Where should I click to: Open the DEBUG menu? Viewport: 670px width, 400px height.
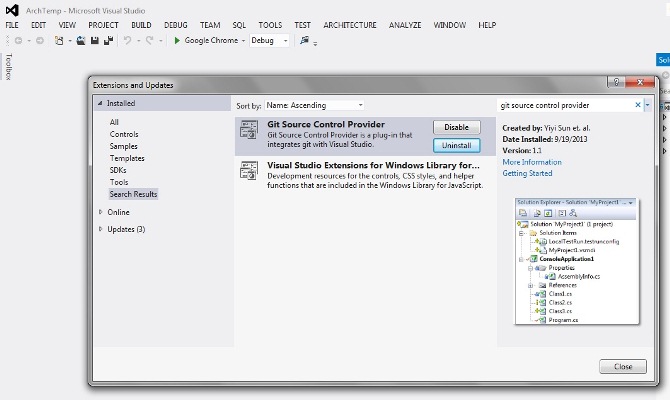176,25
